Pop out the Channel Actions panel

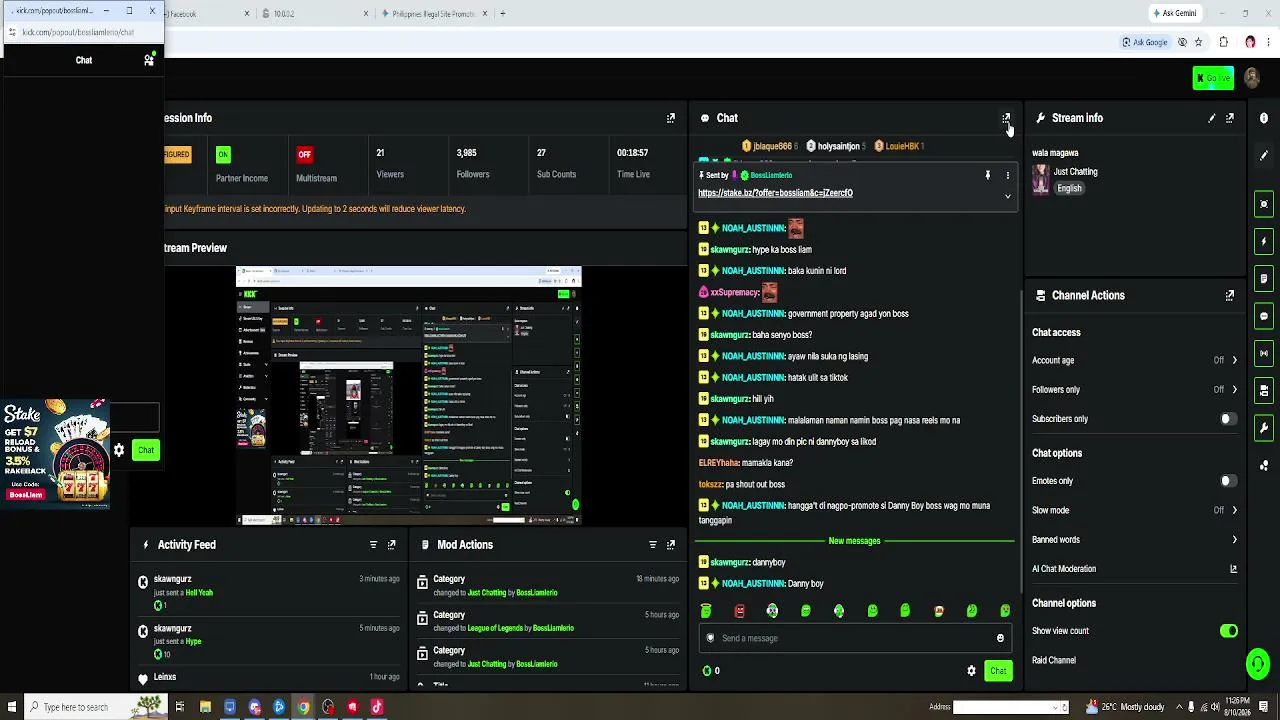click(1230, 296)
